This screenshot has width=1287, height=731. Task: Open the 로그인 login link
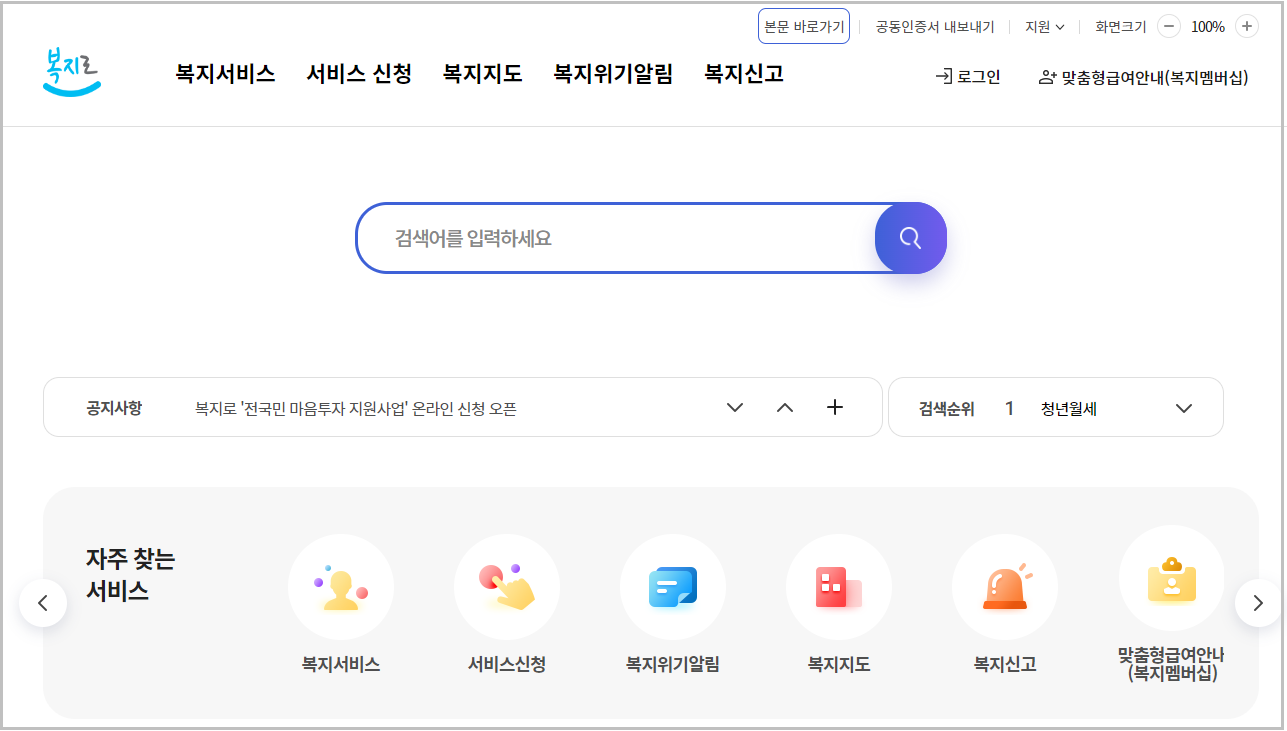pyautogui.click(x=967, y=75)
